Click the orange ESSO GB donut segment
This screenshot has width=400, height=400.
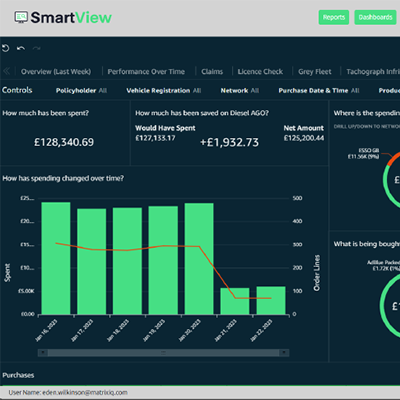pyautogui.click(x=394, y=158)
